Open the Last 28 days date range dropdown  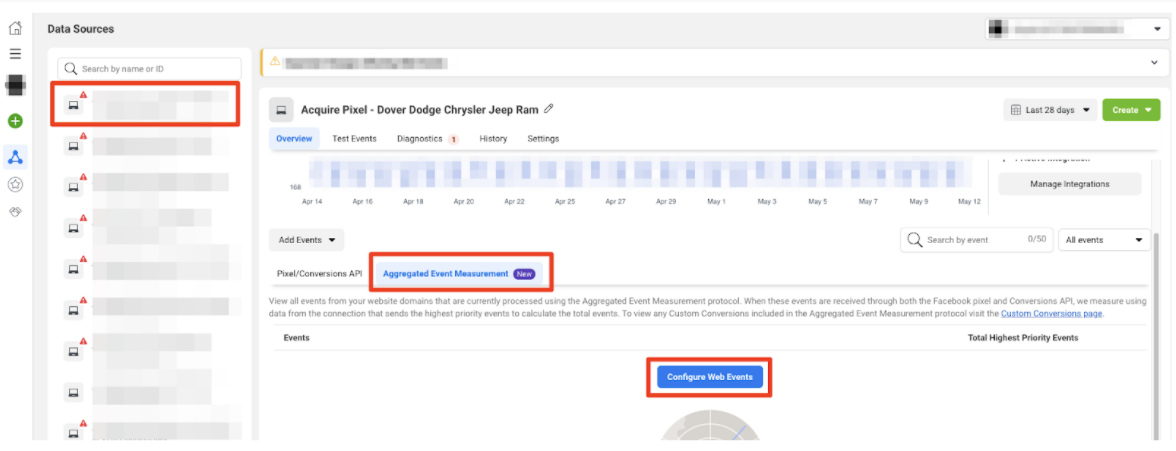point(1050,110)
